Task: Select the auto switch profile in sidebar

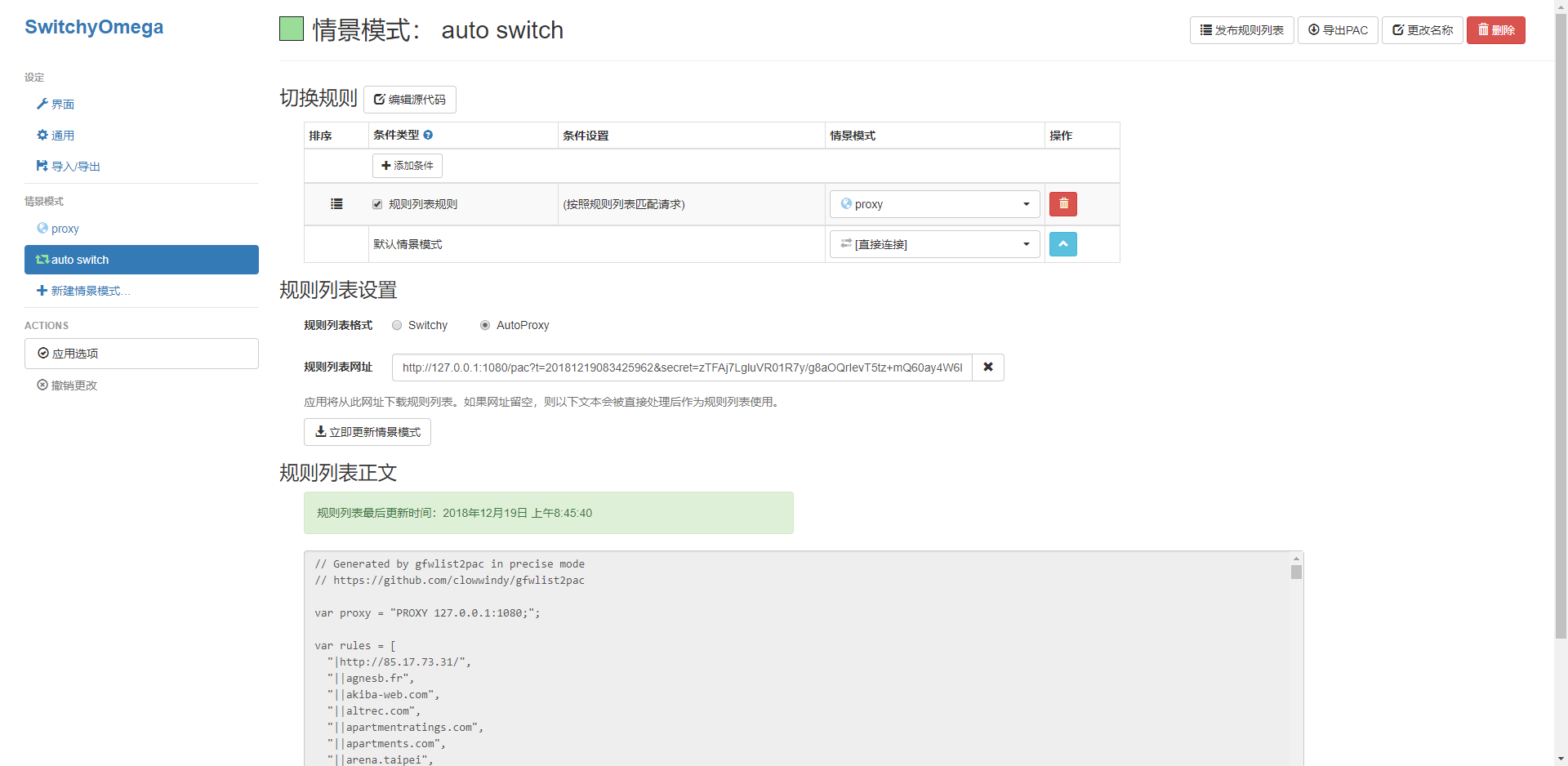Action: [141, 260]
